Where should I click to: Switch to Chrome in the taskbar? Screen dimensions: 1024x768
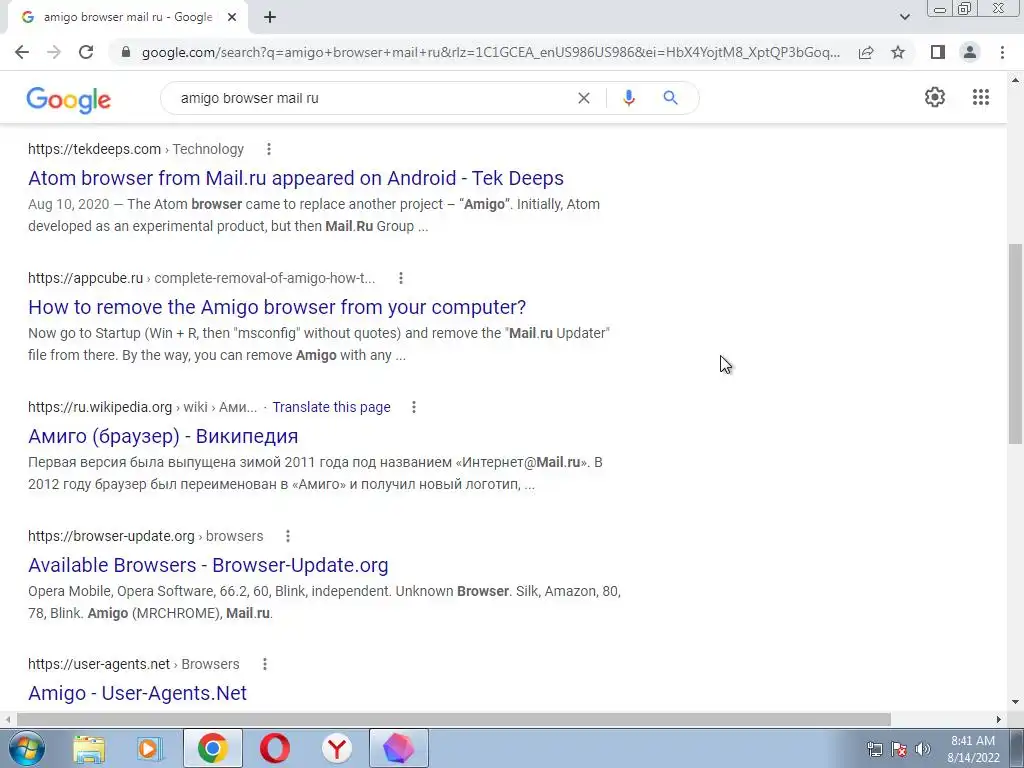click(213, 748)
